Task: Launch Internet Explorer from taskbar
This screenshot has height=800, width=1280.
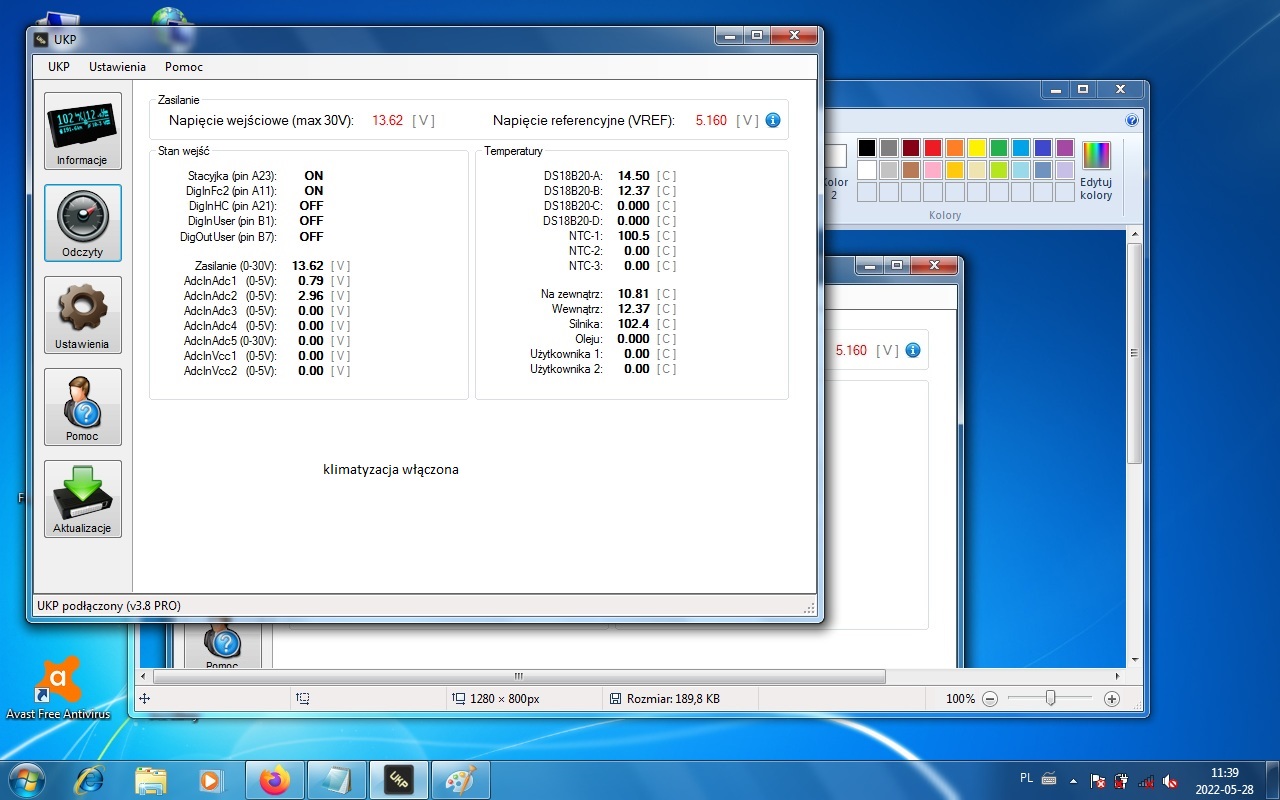Action: click(90, 779)
